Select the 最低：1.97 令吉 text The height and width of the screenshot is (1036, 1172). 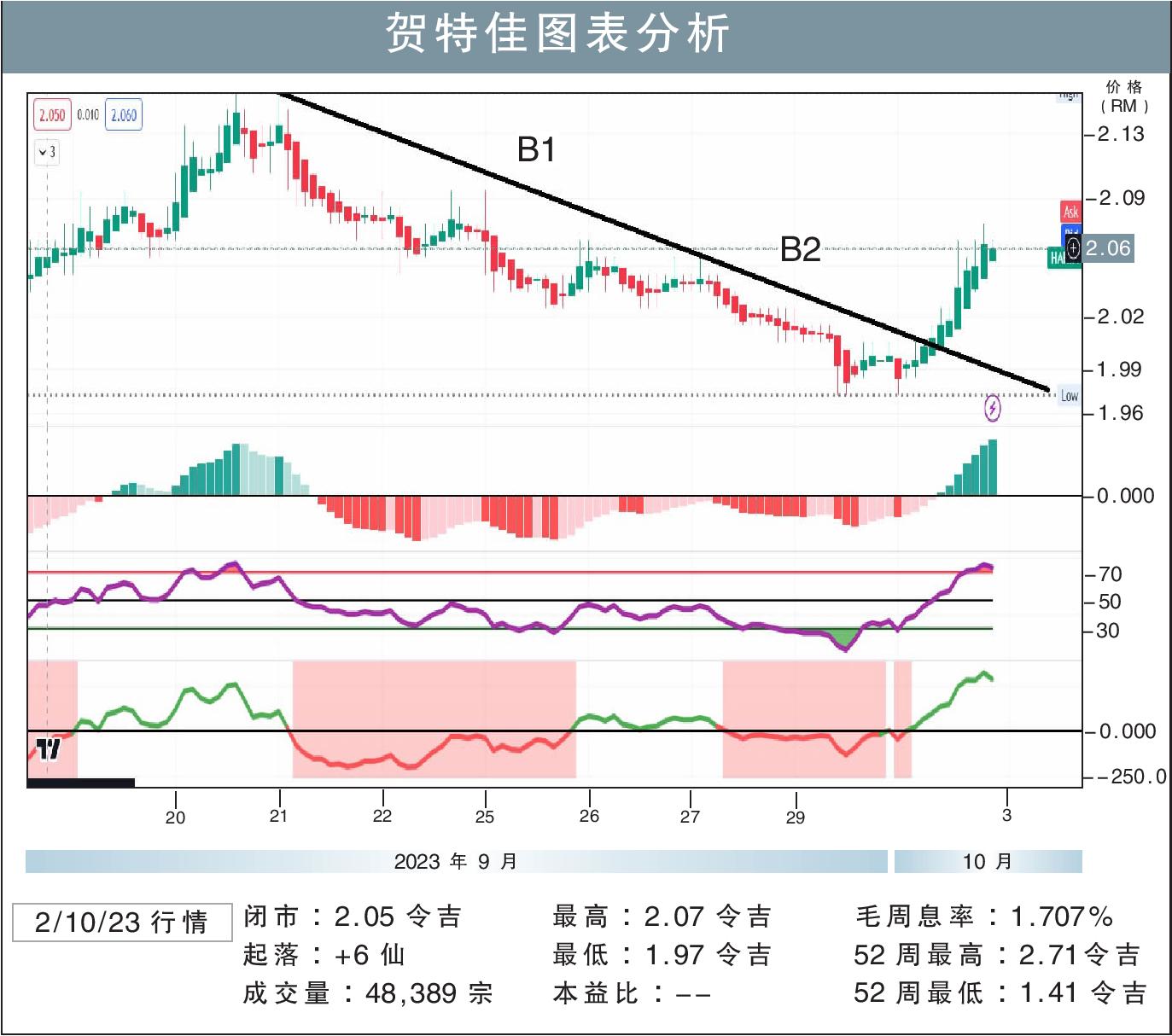(x=662, y=954)
